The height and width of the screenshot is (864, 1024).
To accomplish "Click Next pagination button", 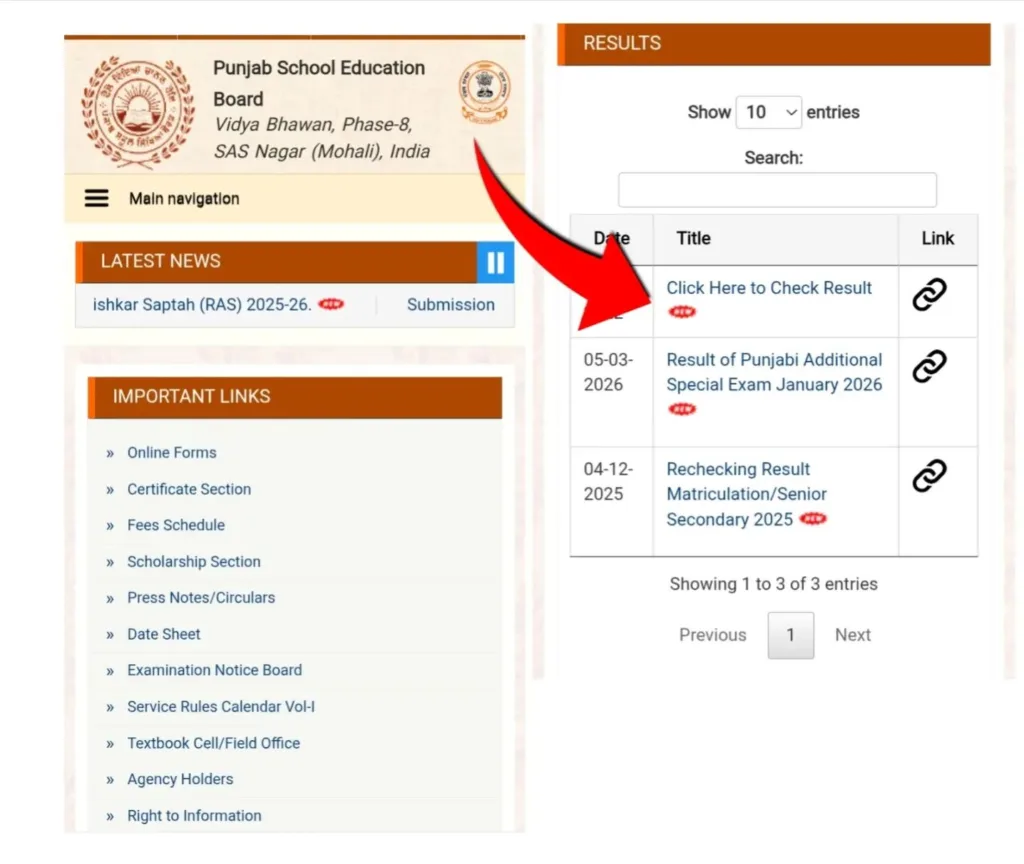I will coord(852,635).
